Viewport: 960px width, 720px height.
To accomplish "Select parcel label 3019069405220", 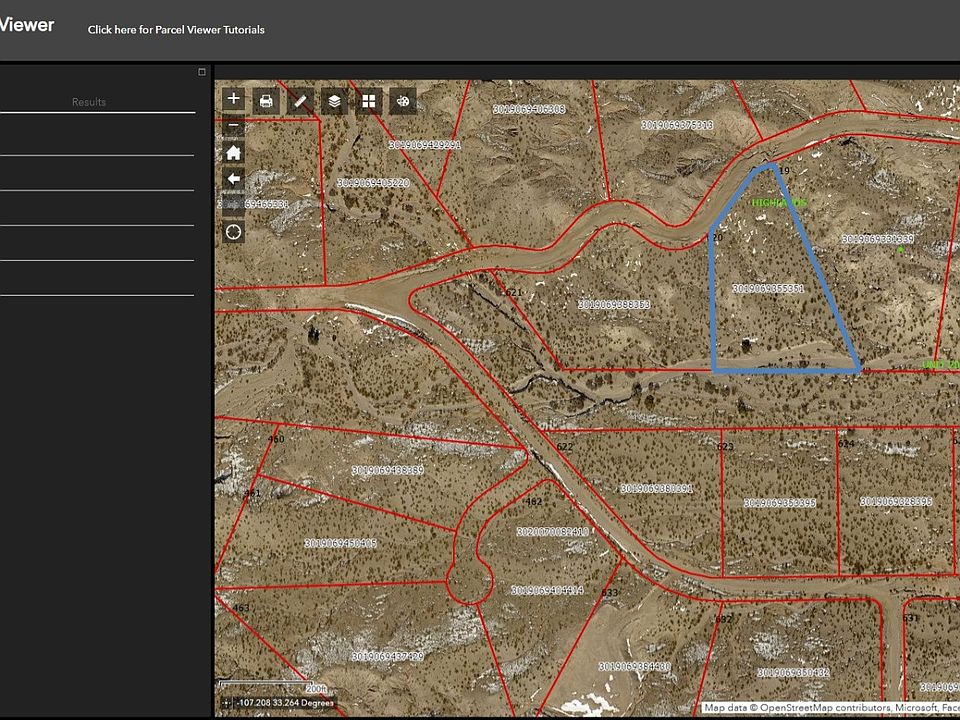I will coord(373,182).
